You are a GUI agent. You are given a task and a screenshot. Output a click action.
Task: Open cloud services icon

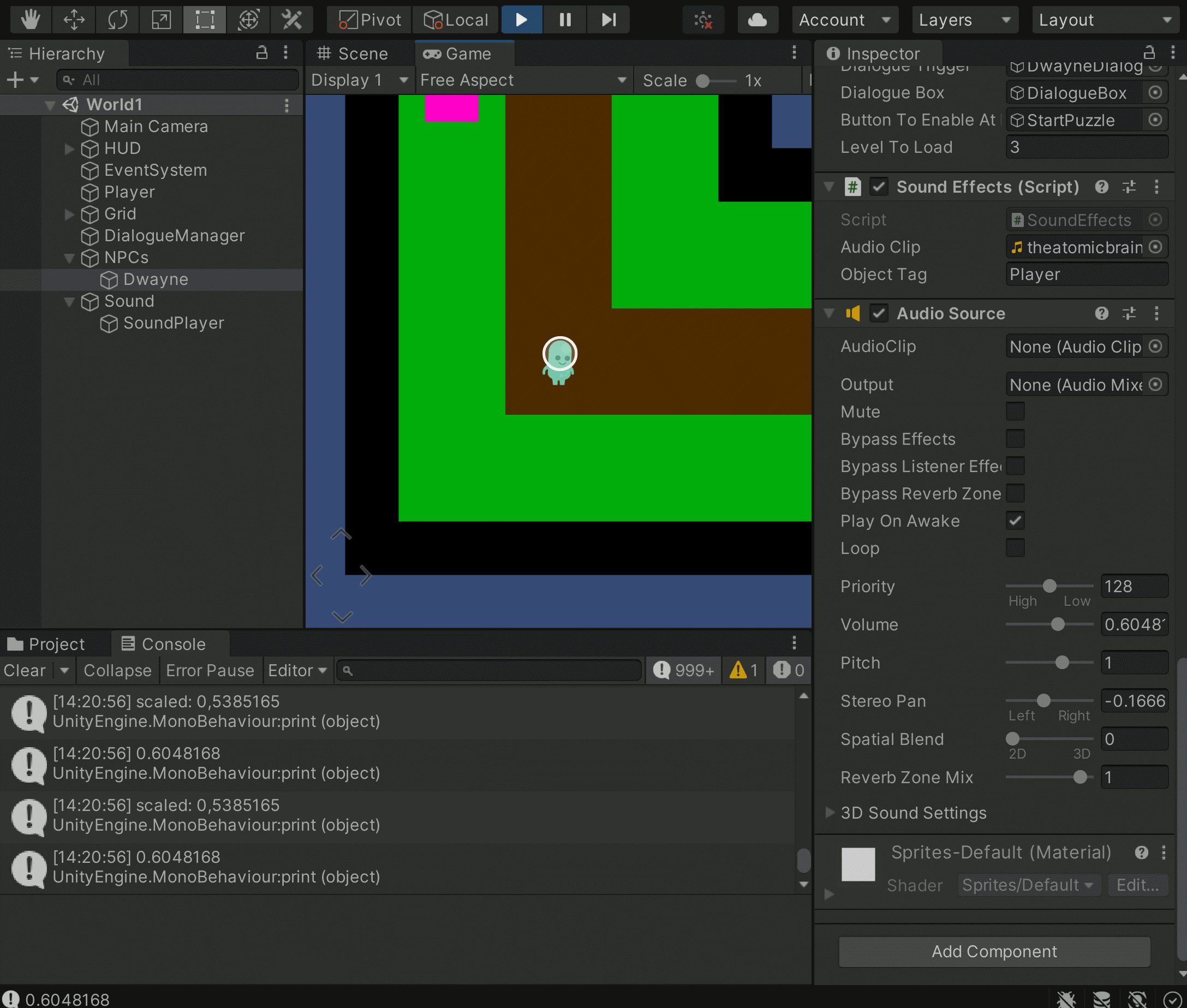tap(757, 20)
